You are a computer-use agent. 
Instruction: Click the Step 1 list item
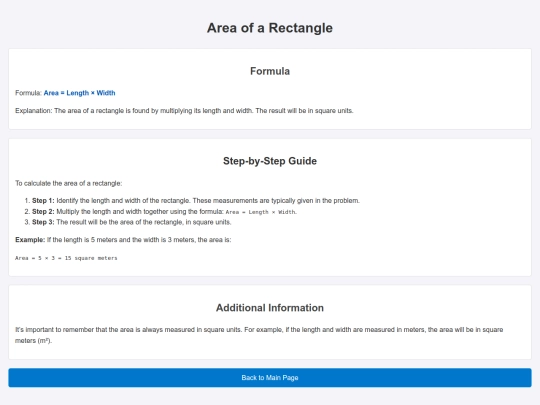(x=196, y=200)
